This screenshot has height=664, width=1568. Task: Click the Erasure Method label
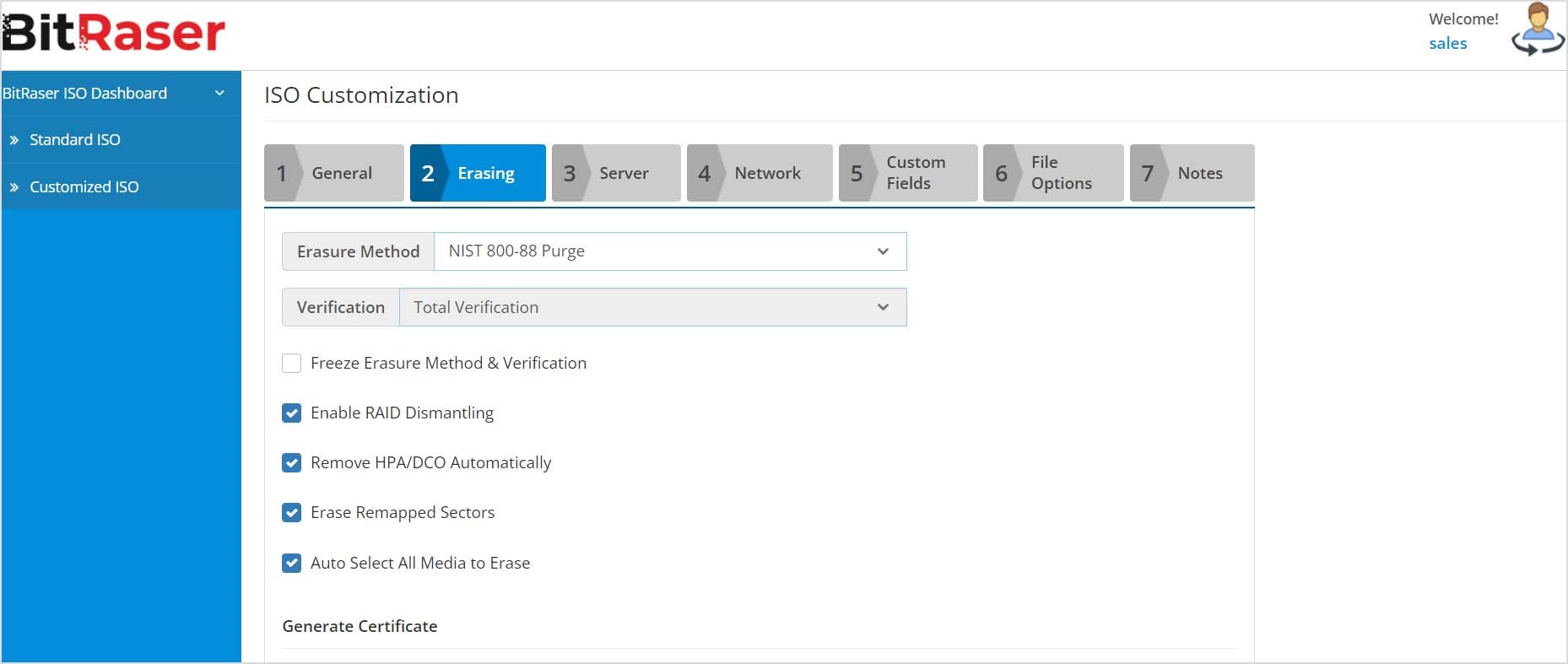pos(358,251)
